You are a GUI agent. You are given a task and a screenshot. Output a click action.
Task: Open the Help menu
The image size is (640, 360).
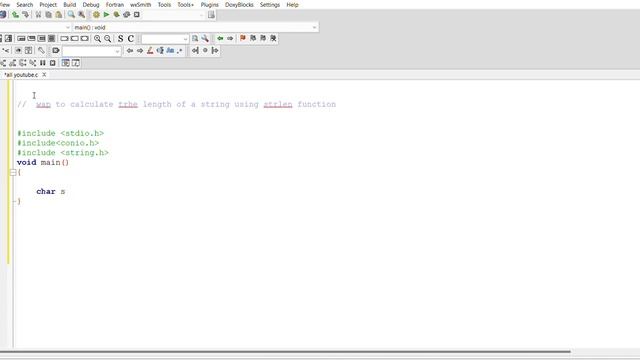click(292, 4)
